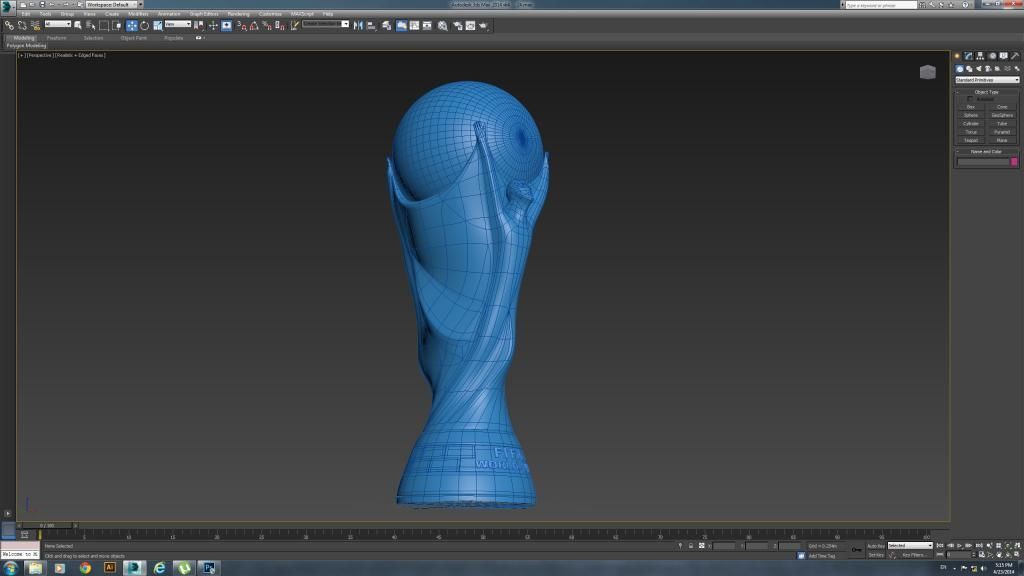Image resolution: width=1024 pixels, height=576 pixels.
Task: Open Photoshop from the Windows taskbar
Action: (208, 568)
